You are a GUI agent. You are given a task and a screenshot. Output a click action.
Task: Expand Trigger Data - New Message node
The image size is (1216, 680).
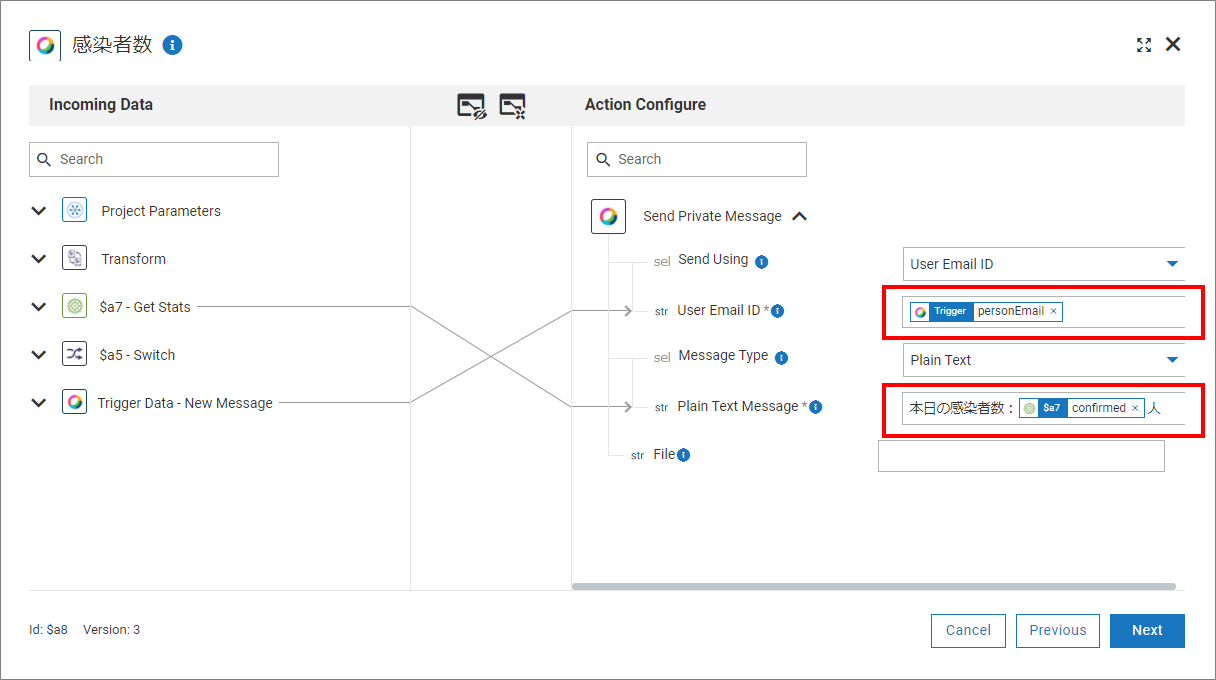point(39,403)
